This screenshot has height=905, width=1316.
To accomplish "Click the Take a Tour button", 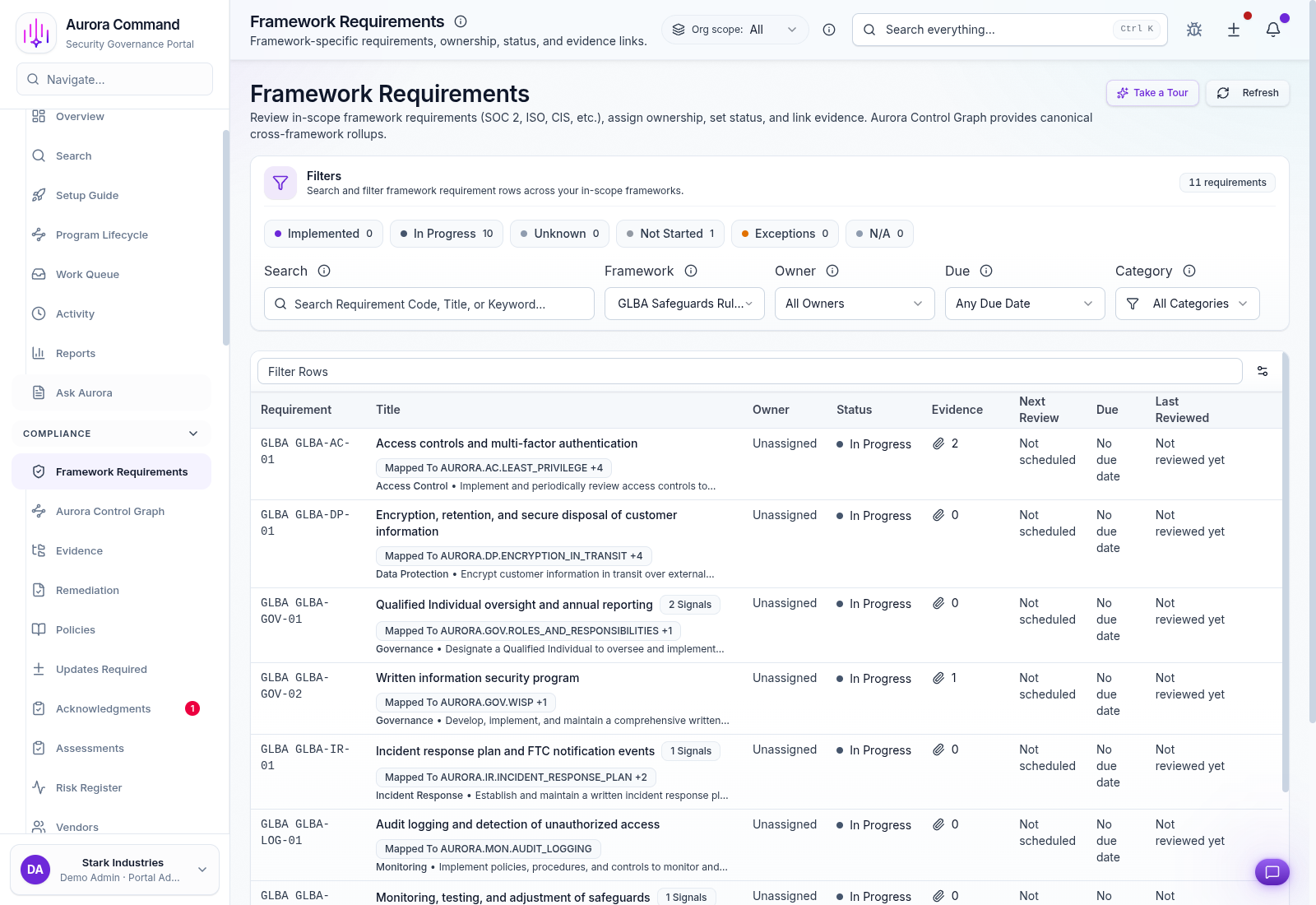I will 1151,93.
